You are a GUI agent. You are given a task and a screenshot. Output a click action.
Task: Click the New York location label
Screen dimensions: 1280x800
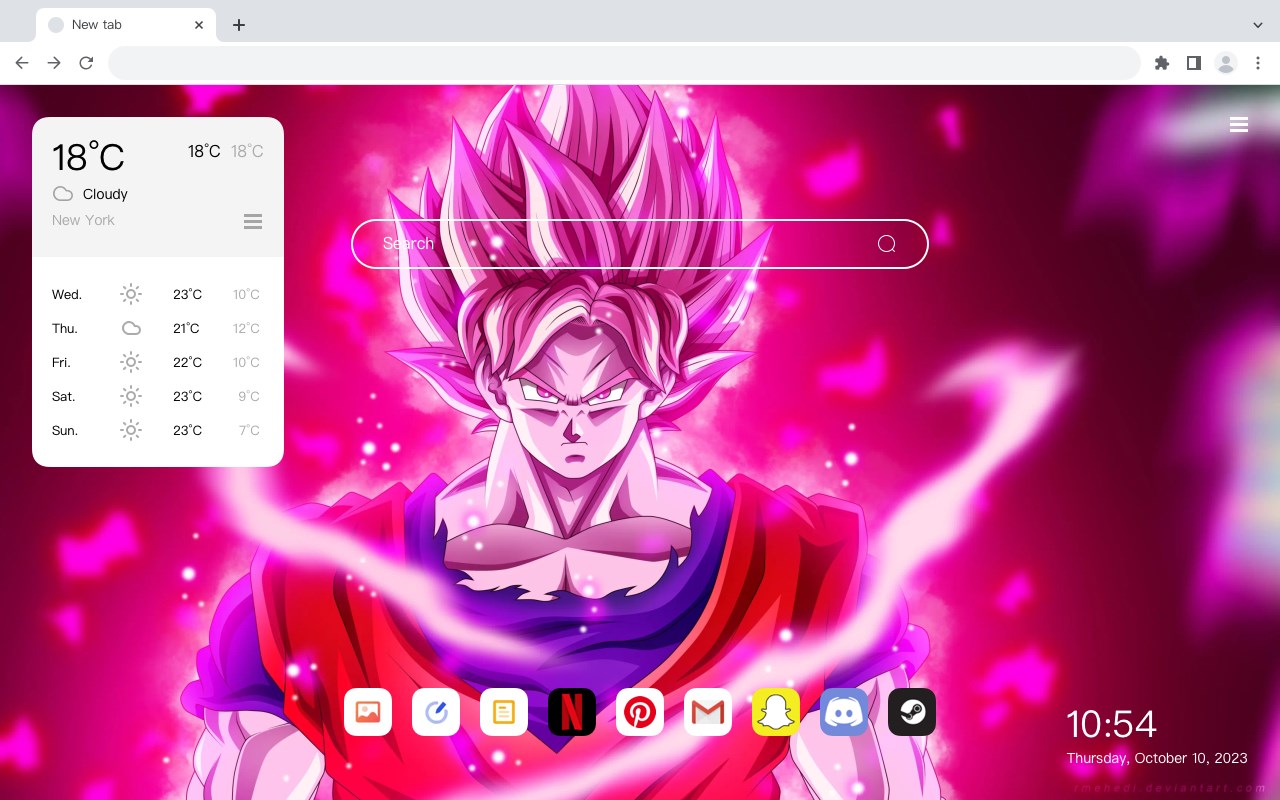(83, 220)
